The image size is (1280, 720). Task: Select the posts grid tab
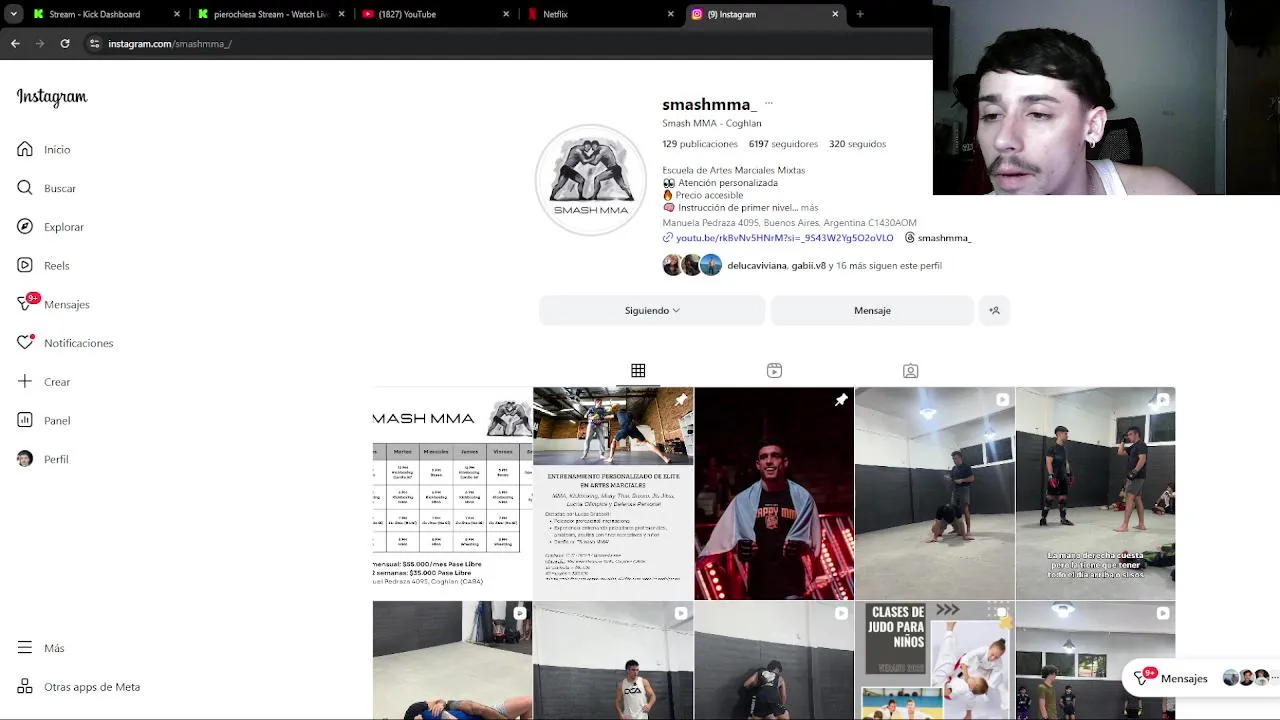(x=638, y=371)
